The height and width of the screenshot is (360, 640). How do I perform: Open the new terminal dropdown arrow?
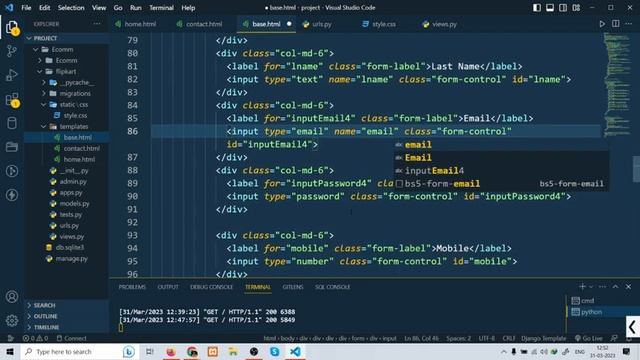point(591,287)
